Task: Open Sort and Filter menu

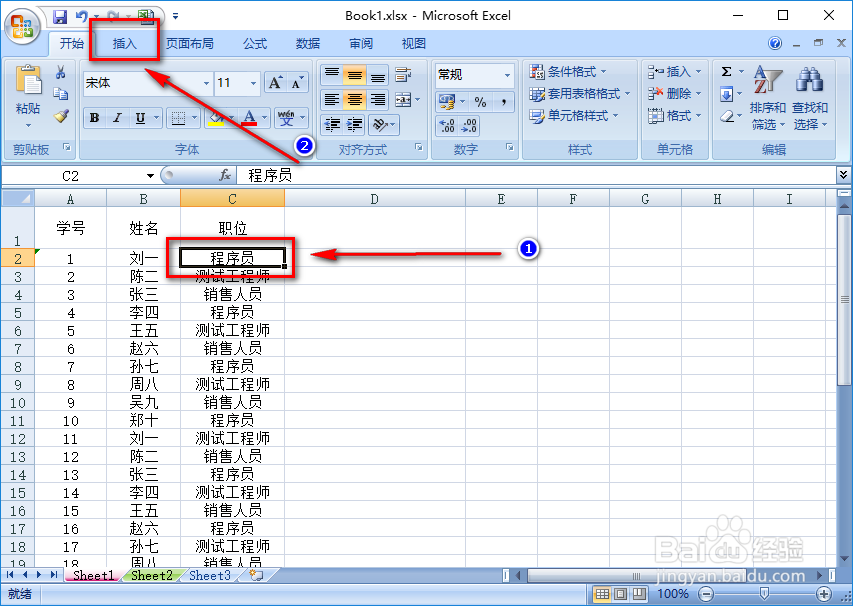Action: coord(768,98)
